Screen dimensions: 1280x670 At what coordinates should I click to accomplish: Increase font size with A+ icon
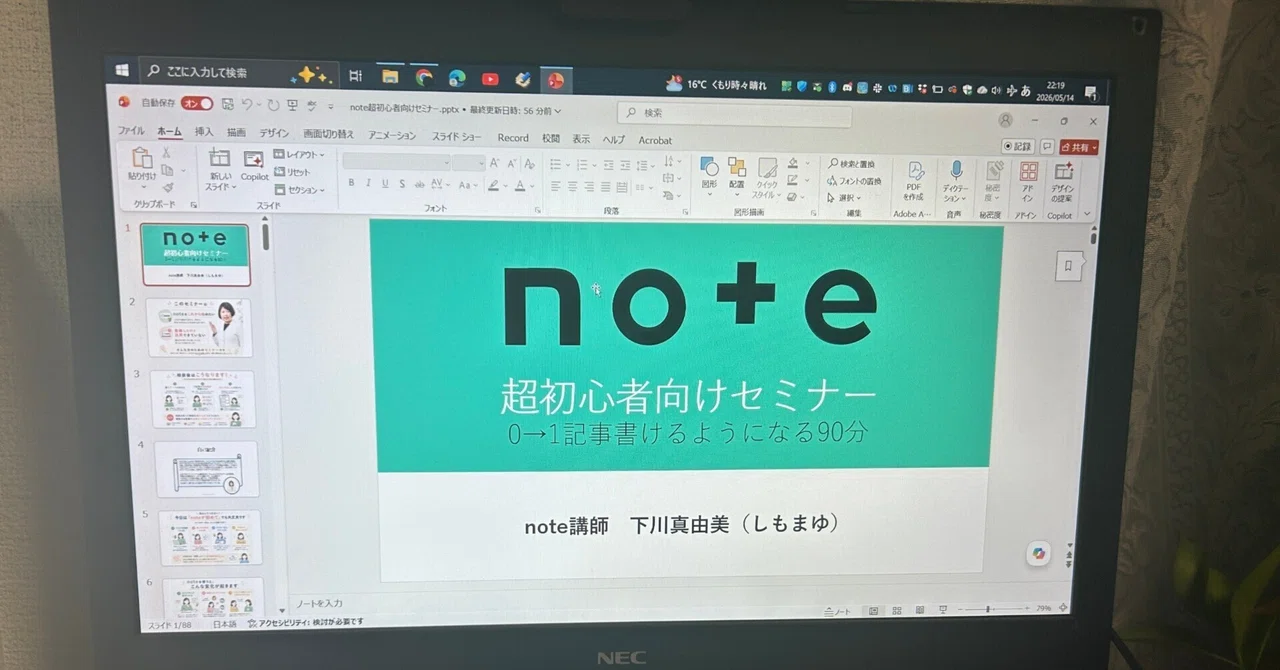(x=495, y=164)
